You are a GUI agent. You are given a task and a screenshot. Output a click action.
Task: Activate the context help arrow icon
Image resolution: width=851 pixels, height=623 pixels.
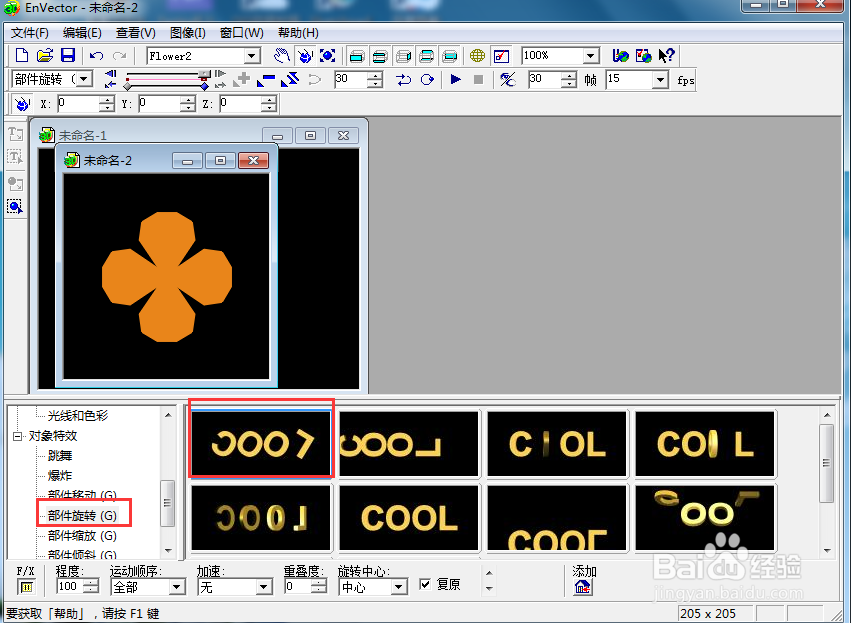pyautogui.click(x=666, y=55)
